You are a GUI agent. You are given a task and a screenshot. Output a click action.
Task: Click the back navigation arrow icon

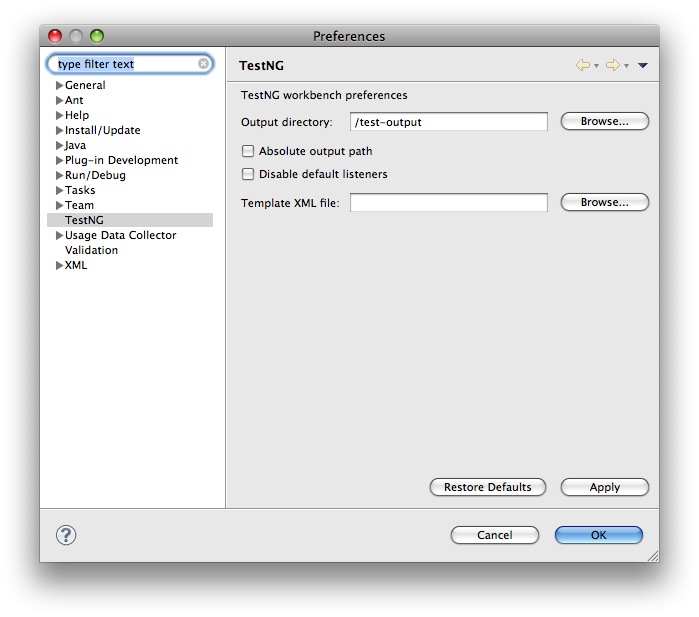click(582, 65)
